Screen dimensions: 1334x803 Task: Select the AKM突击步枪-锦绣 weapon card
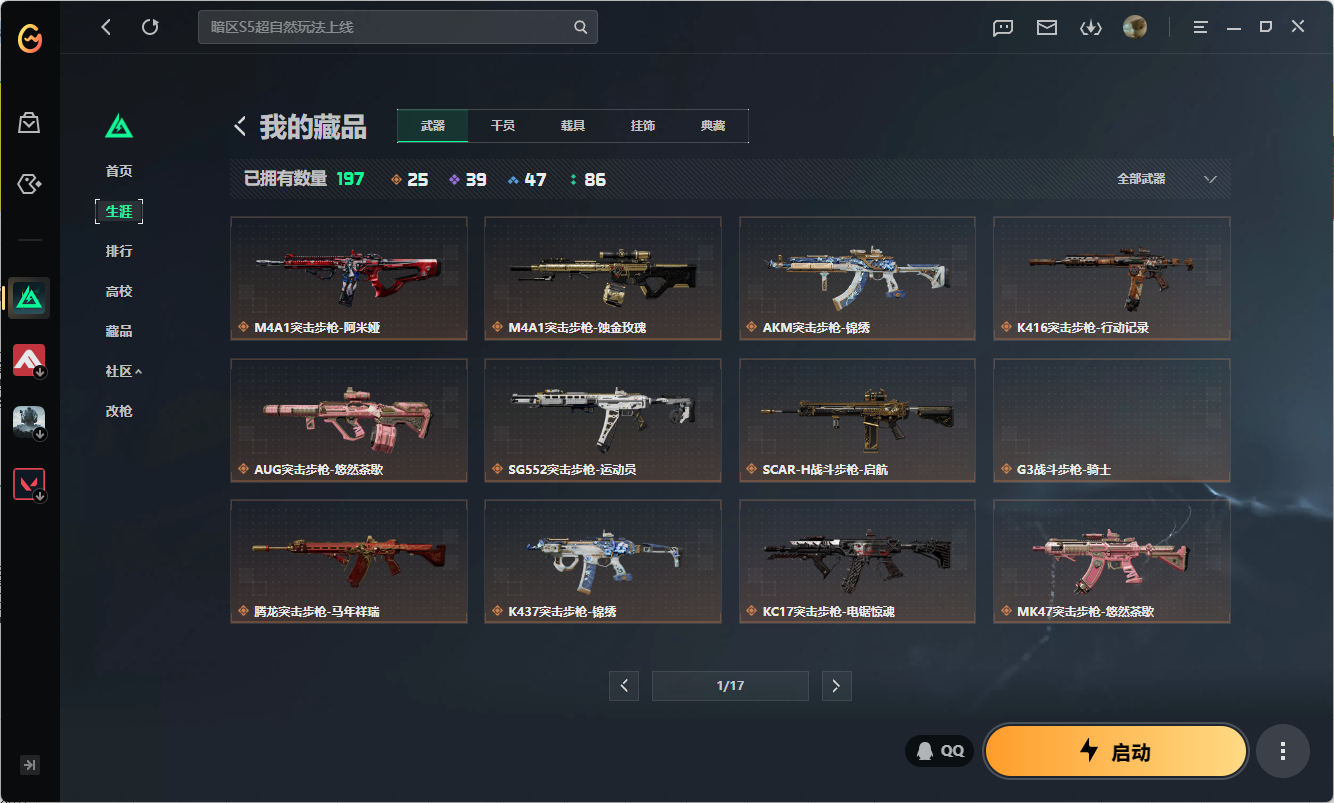pyautogui.click(x=857, y=278)
